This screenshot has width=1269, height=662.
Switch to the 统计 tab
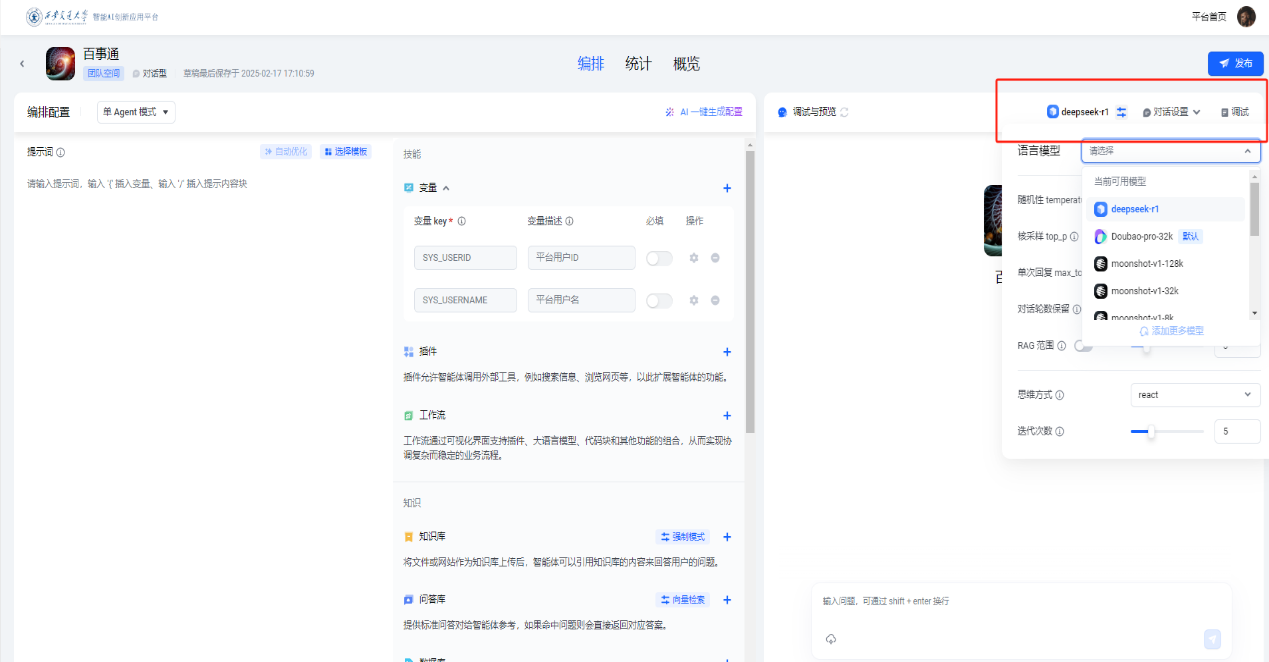point(638,64)
